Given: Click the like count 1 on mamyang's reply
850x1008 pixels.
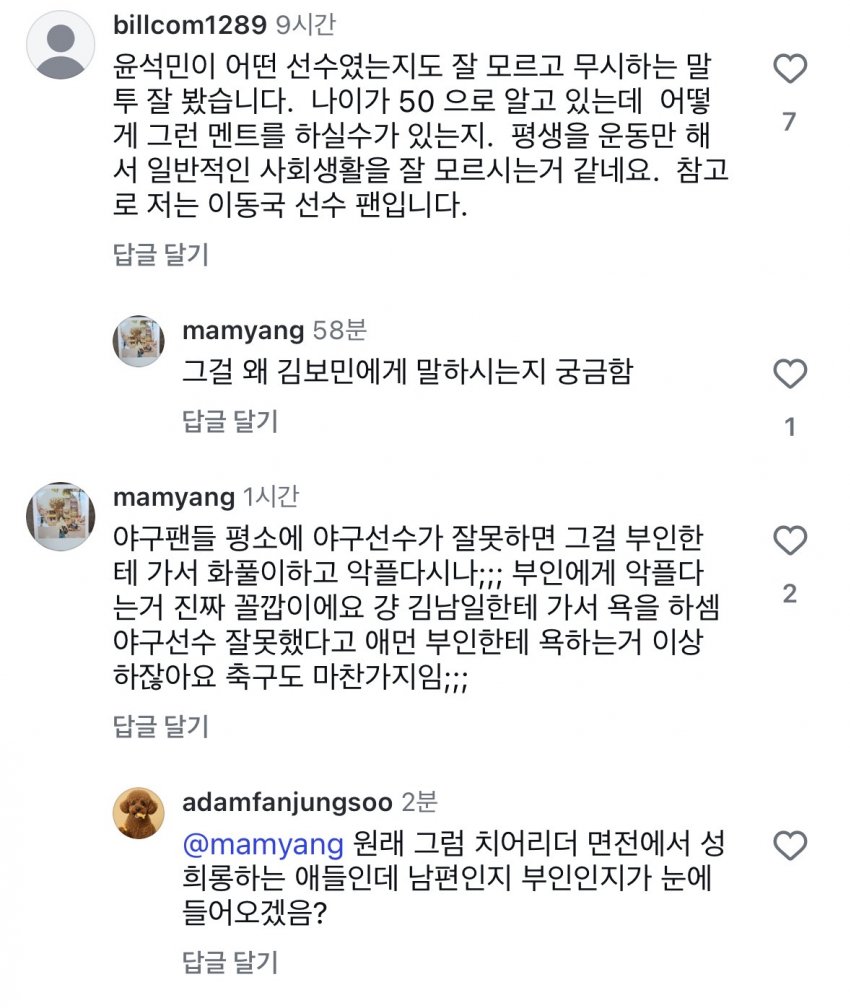Looking at the screenshot, I should tap(789, 428).
